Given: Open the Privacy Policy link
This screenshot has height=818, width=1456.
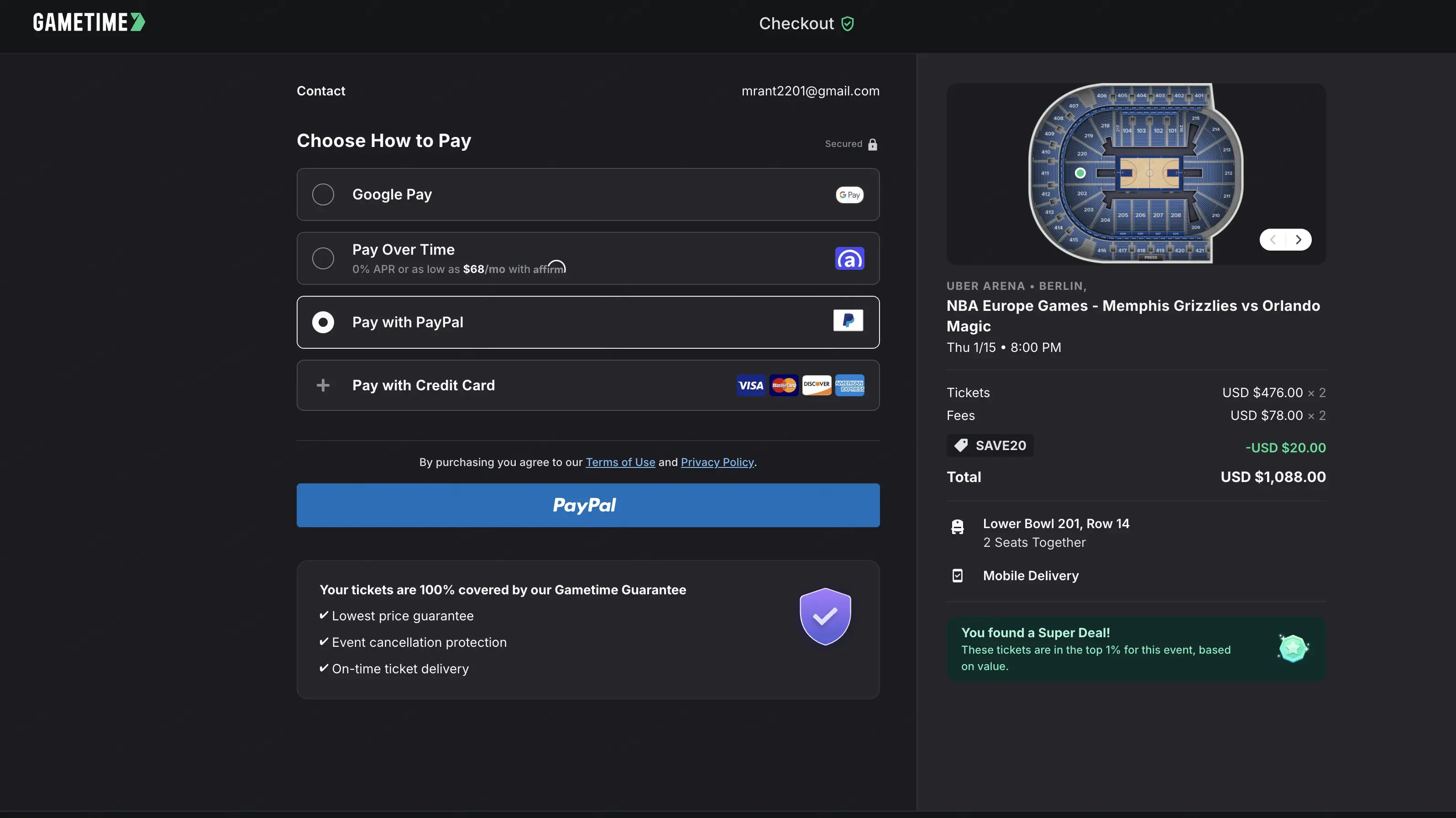Looking at the screenshot, I should click(x=717, y=462).
